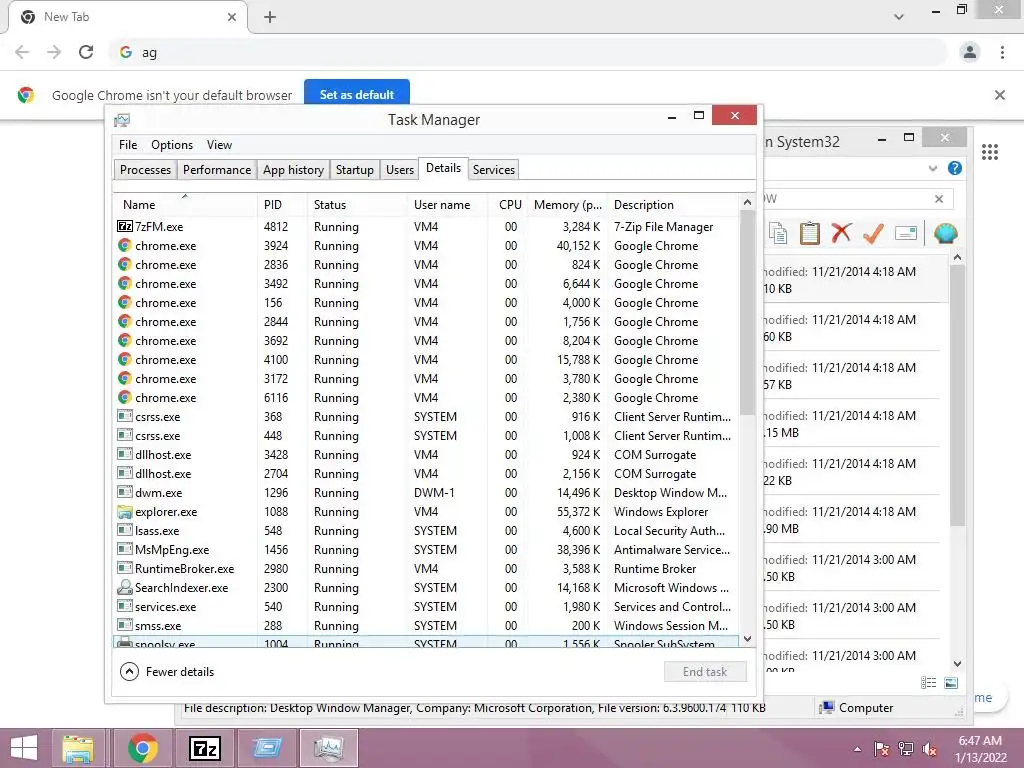Switch to list view icon in file window

tap(929, 683)
